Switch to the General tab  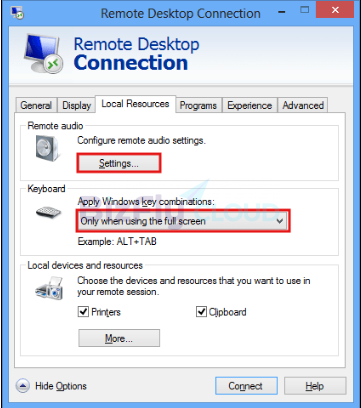click(x=36, y=105)
